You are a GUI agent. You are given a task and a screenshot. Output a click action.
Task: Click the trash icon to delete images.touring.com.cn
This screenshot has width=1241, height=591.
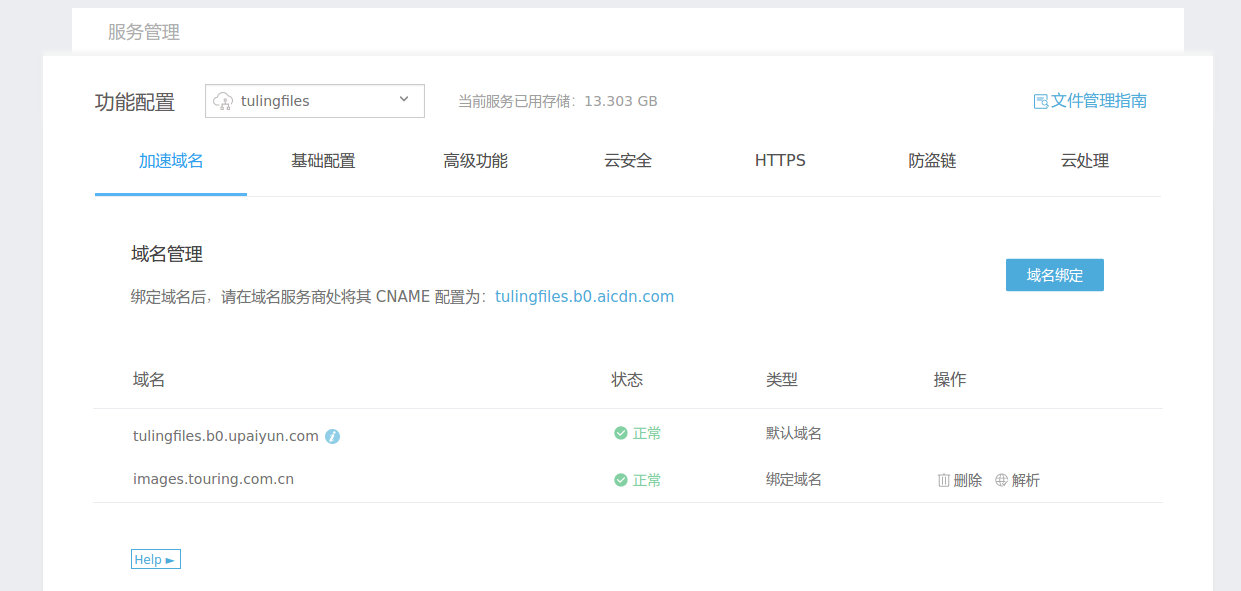pos(943,480)
